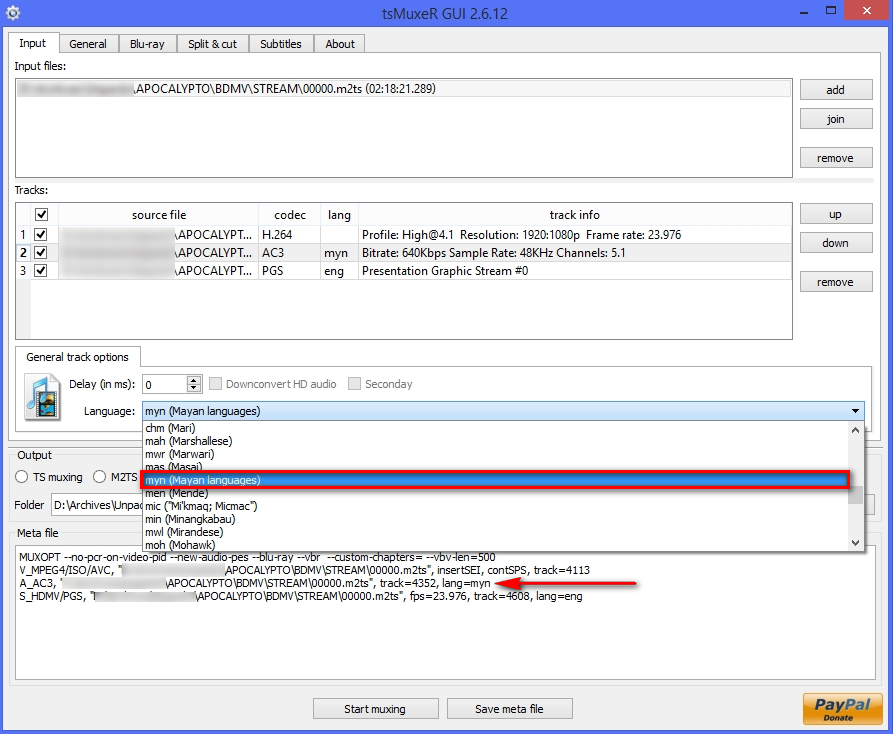The height and width of the screenshot is (734, 893).
Task: Uncheck the PGS subtitle track checkbox
Action: click(x=41, y=270)
